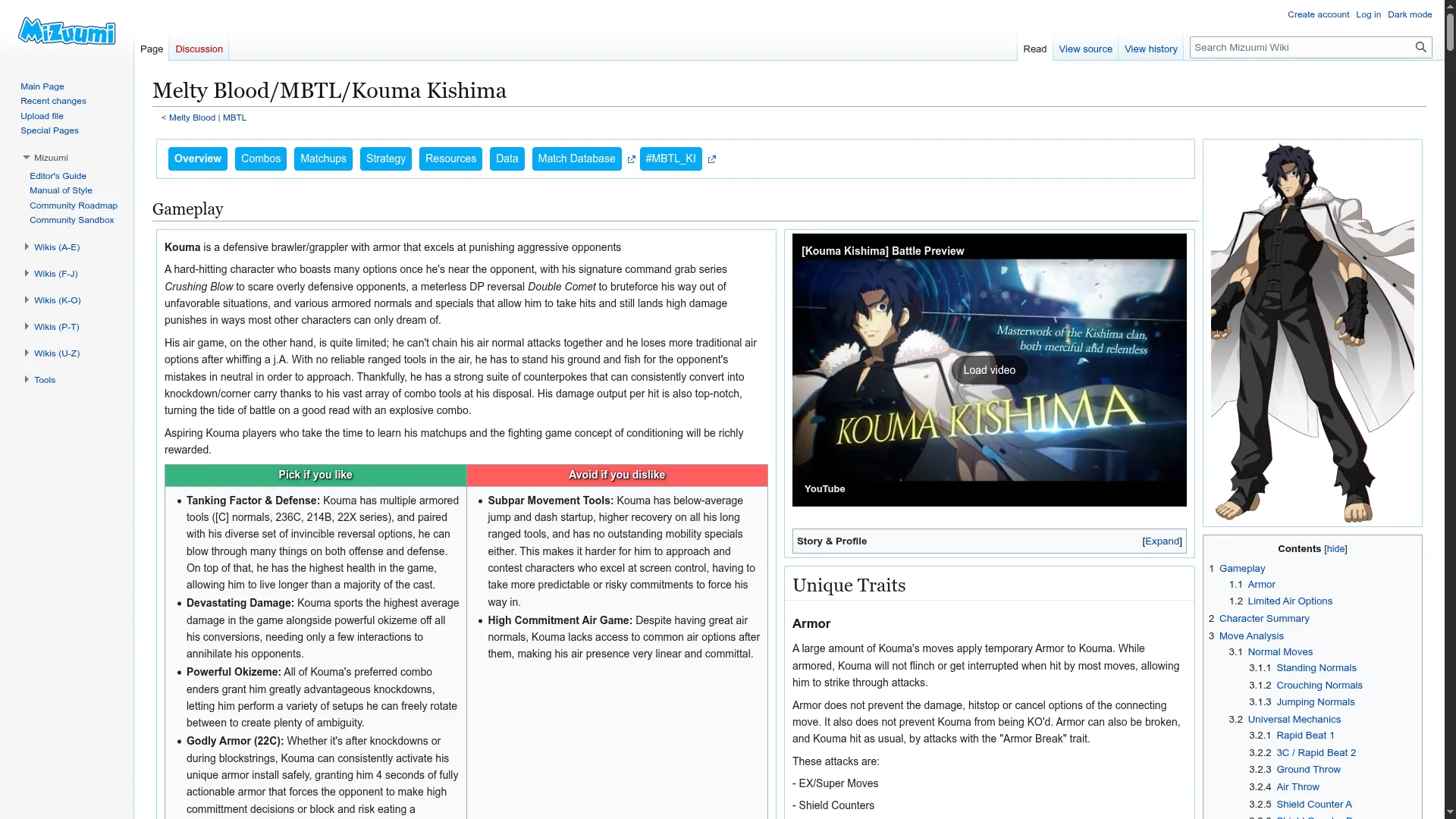Open the View history tab
Image resolution: width=1456 pixels, height=819 pixels.
click(1150, 49)
